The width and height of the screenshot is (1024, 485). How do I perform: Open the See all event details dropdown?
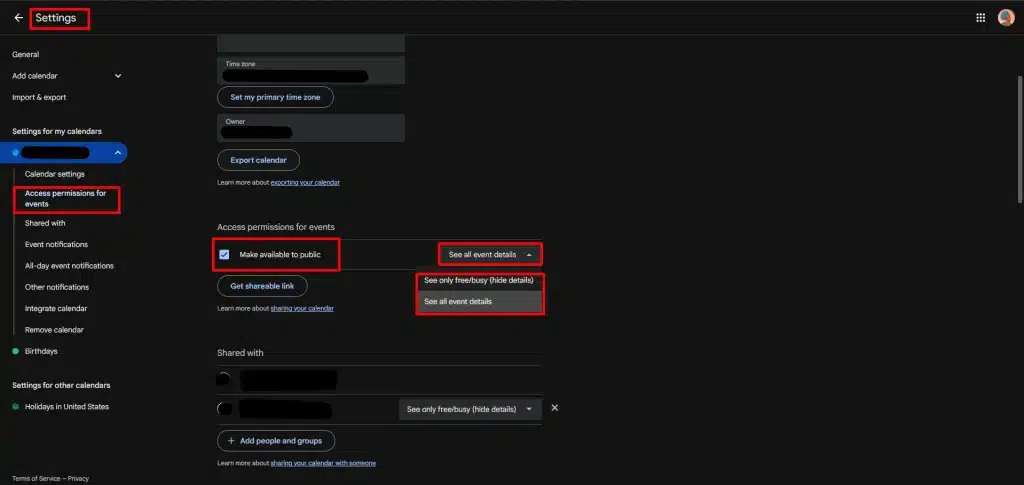coord(490,255)
